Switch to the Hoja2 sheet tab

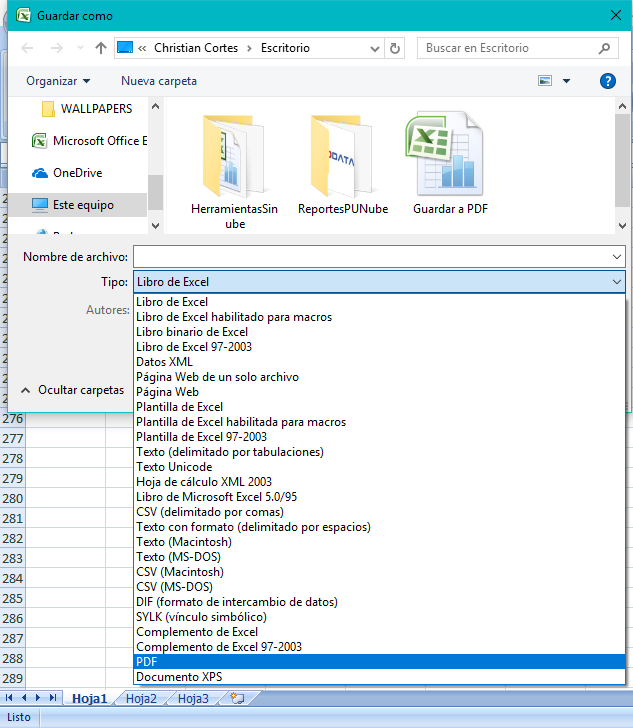coord(141,698)
